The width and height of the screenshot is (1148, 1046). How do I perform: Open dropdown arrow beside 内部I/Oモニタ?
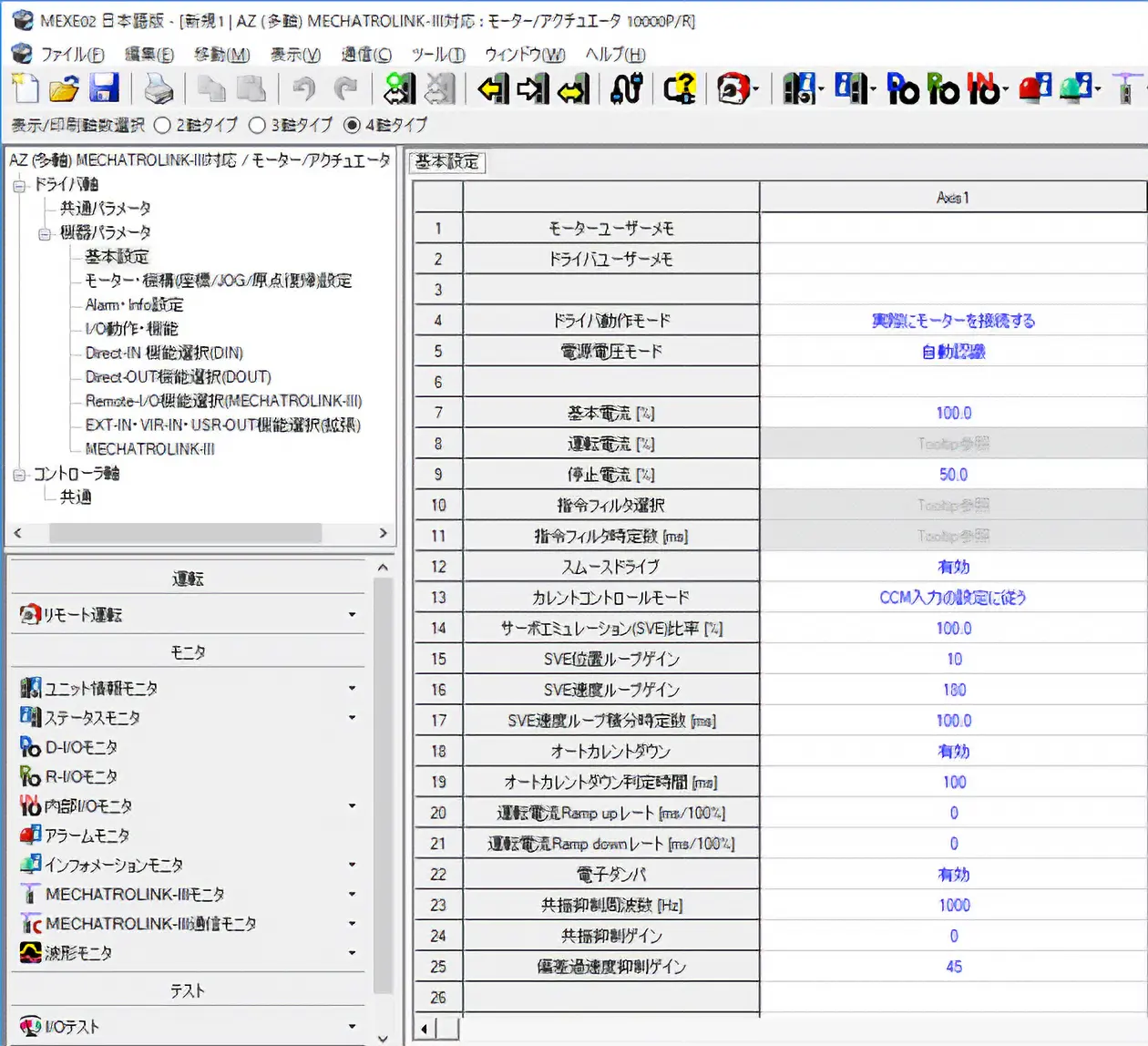tap(352, 806)
